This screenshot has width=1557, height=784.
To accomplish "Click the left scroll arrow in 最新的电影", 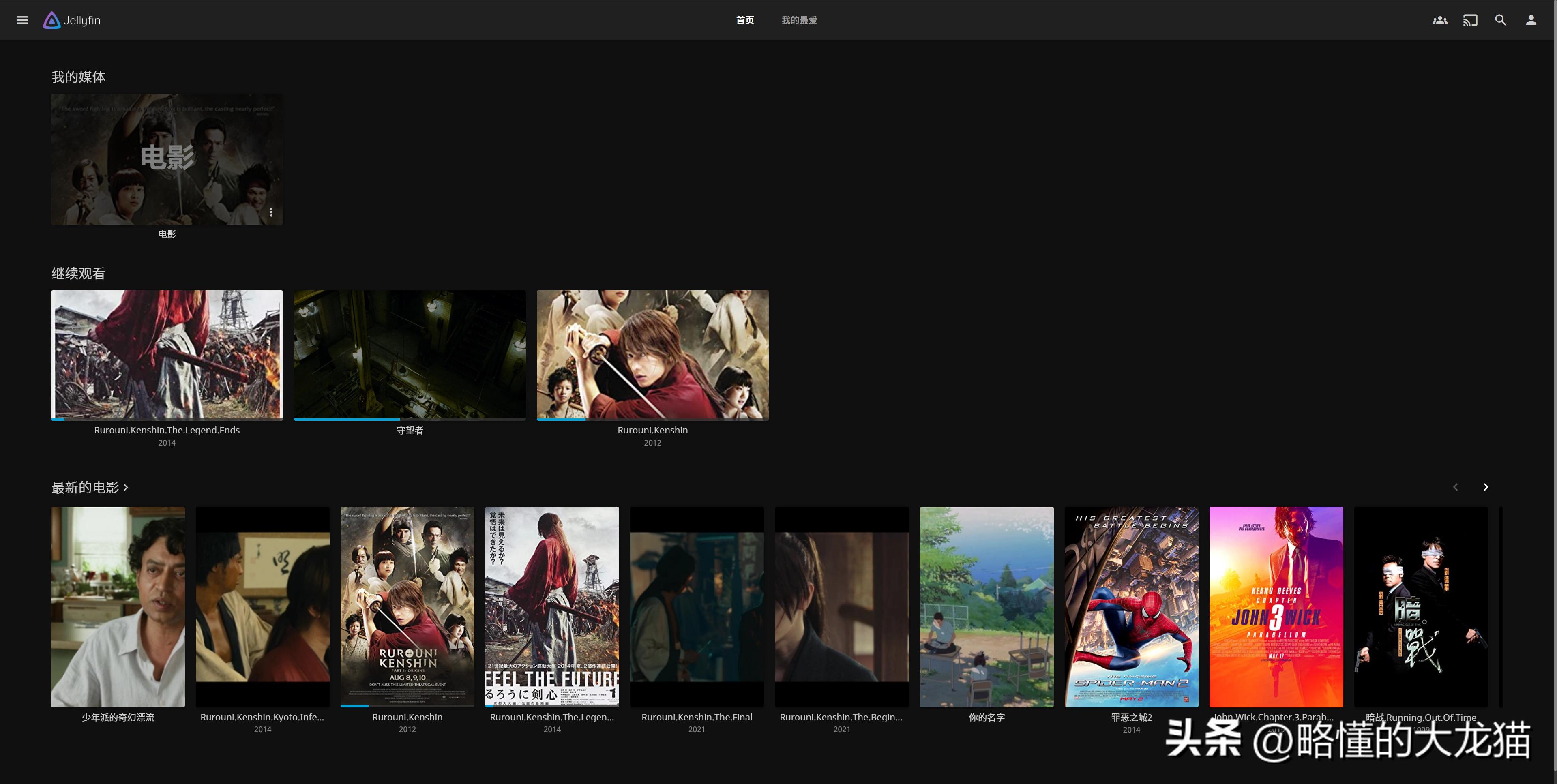I will coord(1455,487).
